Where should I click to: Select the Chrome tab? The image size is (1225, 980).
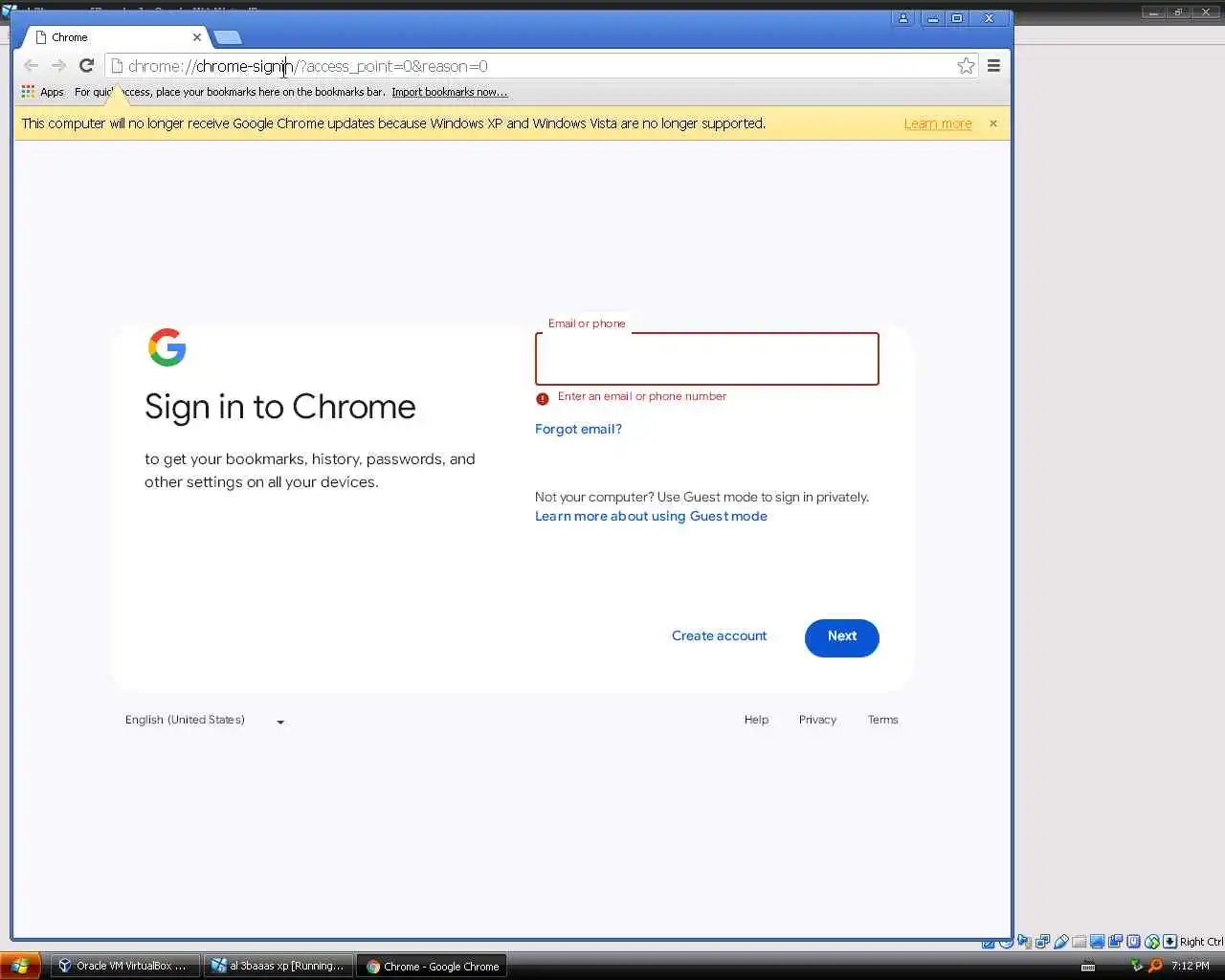tap(115, 37)
